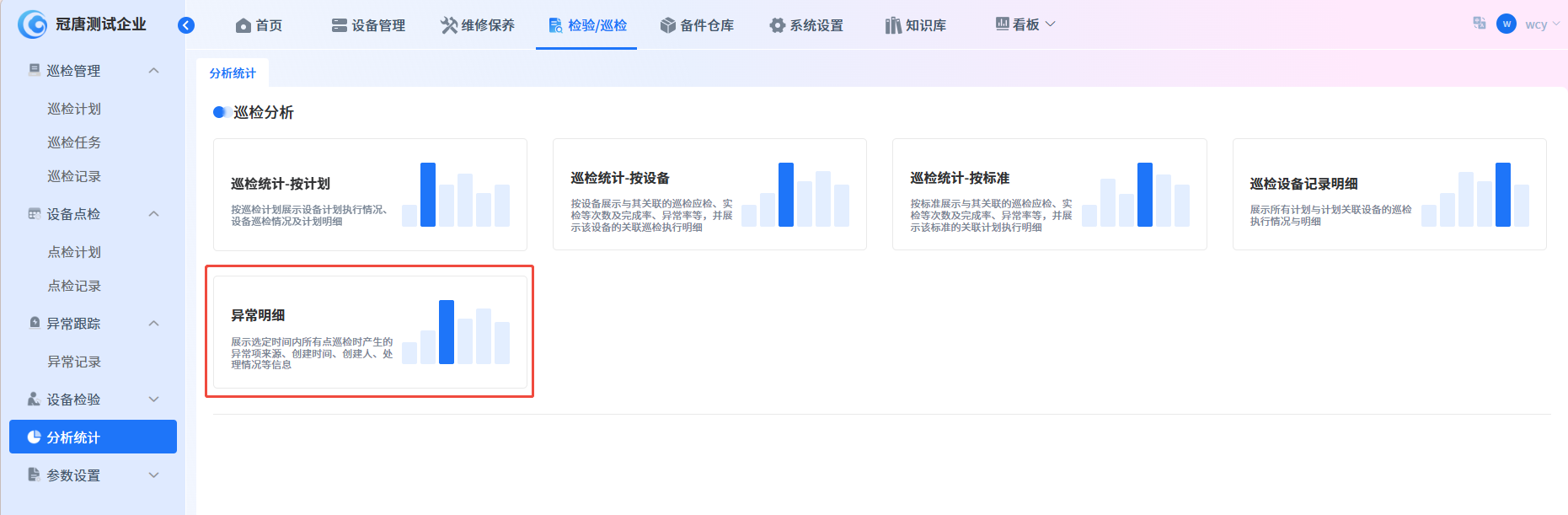The height and width of the screenshot is (515, 1568).
Task: Click the 冠唐测试企业 company name
Action: [x=101, y=24]
